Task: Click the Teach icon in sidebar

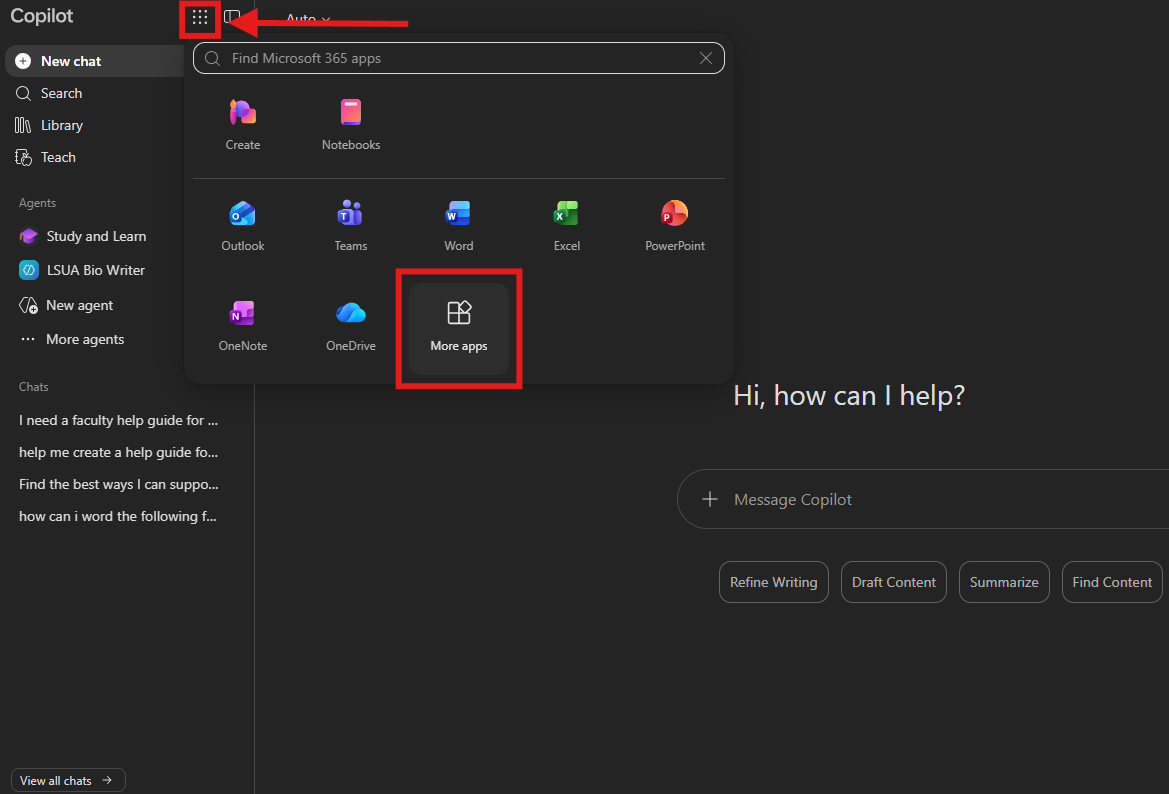Action: point(24,157)
